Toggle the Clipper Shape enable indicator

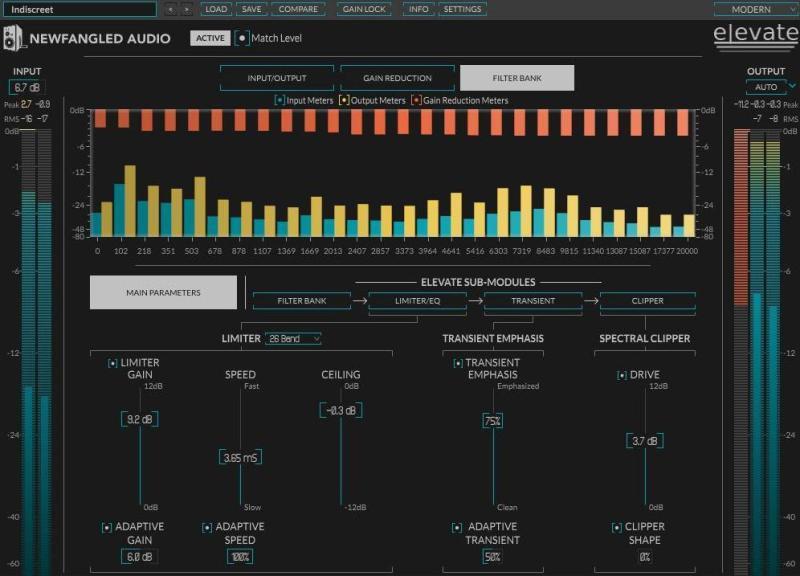point(616,528)
